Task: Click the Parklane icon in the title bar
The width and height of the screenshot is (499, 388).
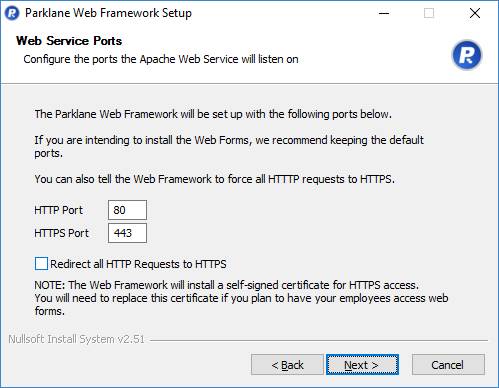Action: click(x=12, y=13)
